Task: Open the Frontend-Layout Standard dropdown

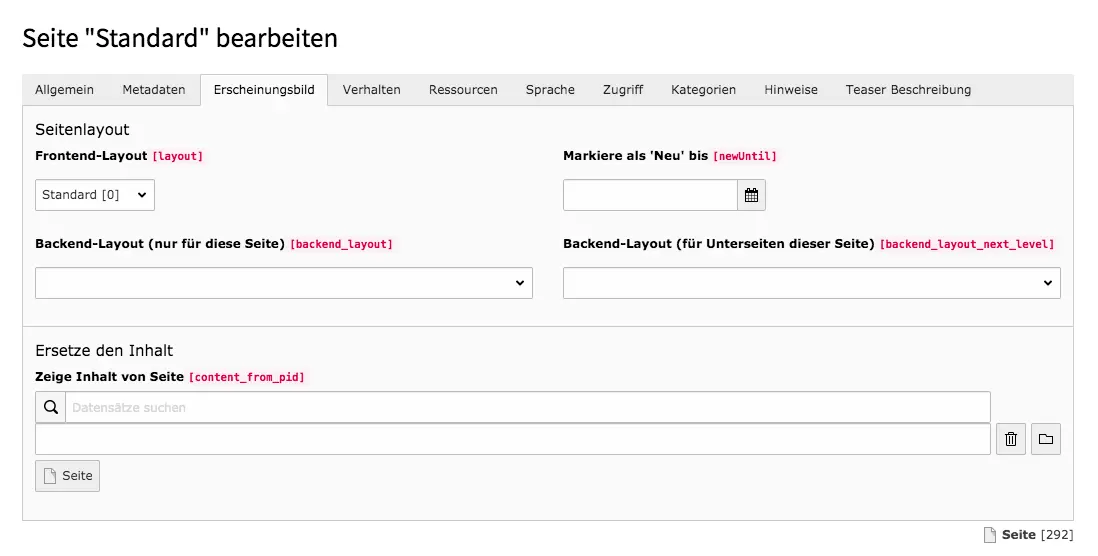Action: coord(95,195)
